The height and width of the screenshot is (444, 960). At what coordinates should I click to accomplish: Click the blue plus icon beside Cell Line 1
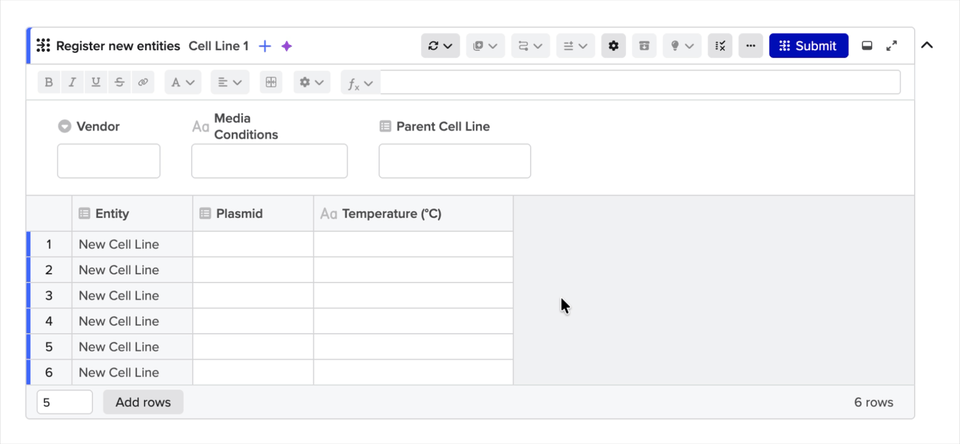click(265, 46)
